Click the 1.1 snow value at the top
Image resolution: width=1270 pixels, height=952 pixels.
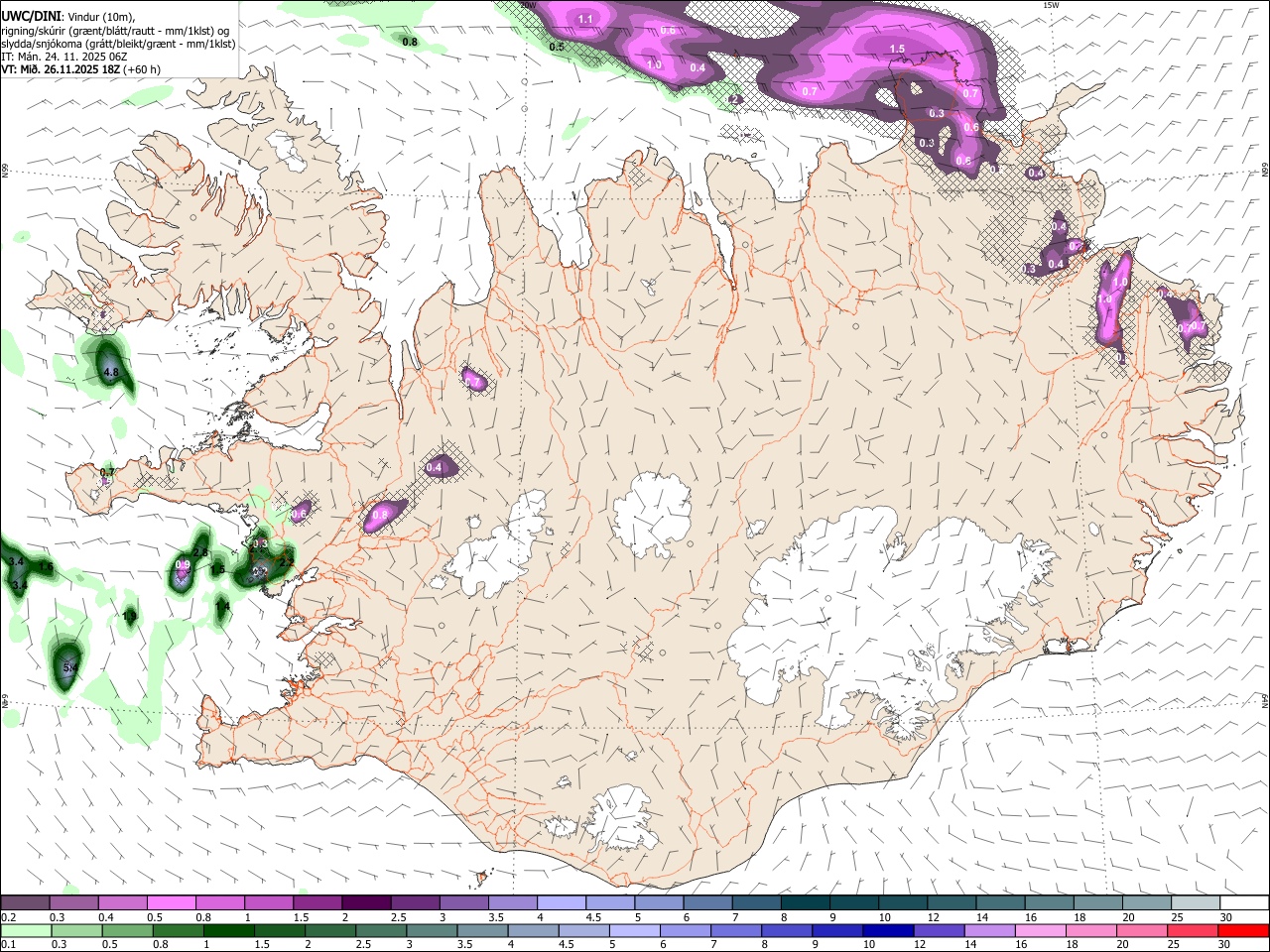(x=585, y=19)
